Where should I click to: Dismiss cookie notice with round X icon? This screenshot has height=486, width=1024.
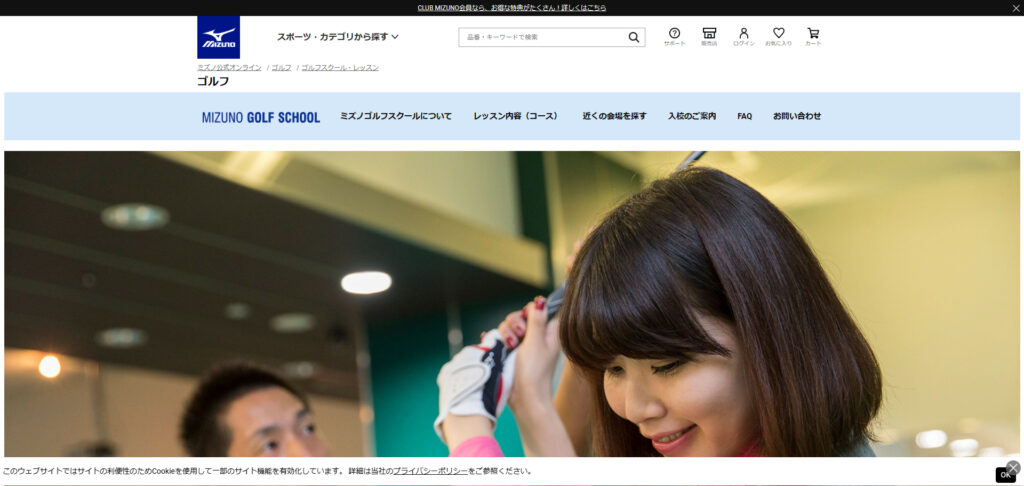coord(1013,467)
